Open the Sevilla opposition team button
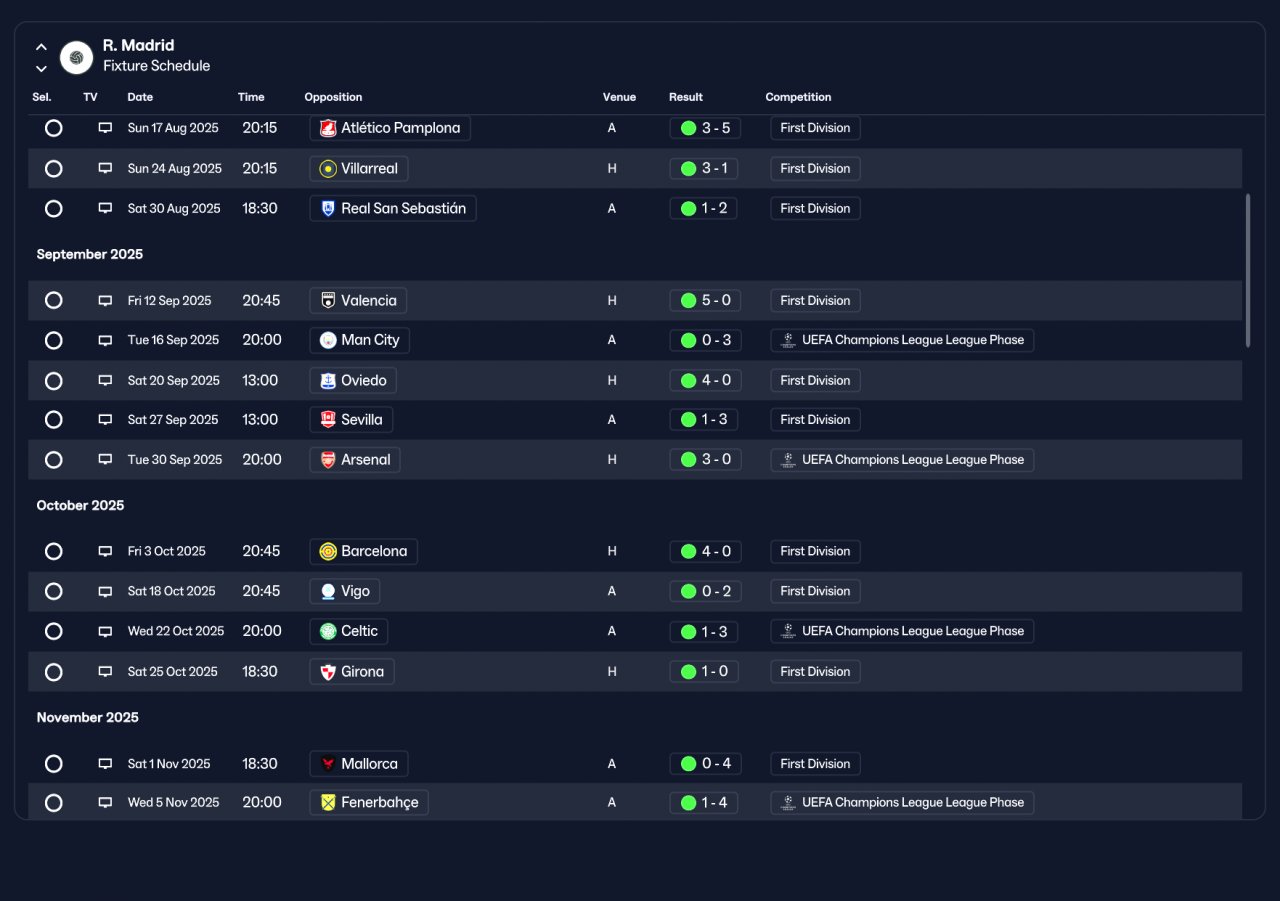Viewport: 1280px width, 901px height. tap(351, 420)
